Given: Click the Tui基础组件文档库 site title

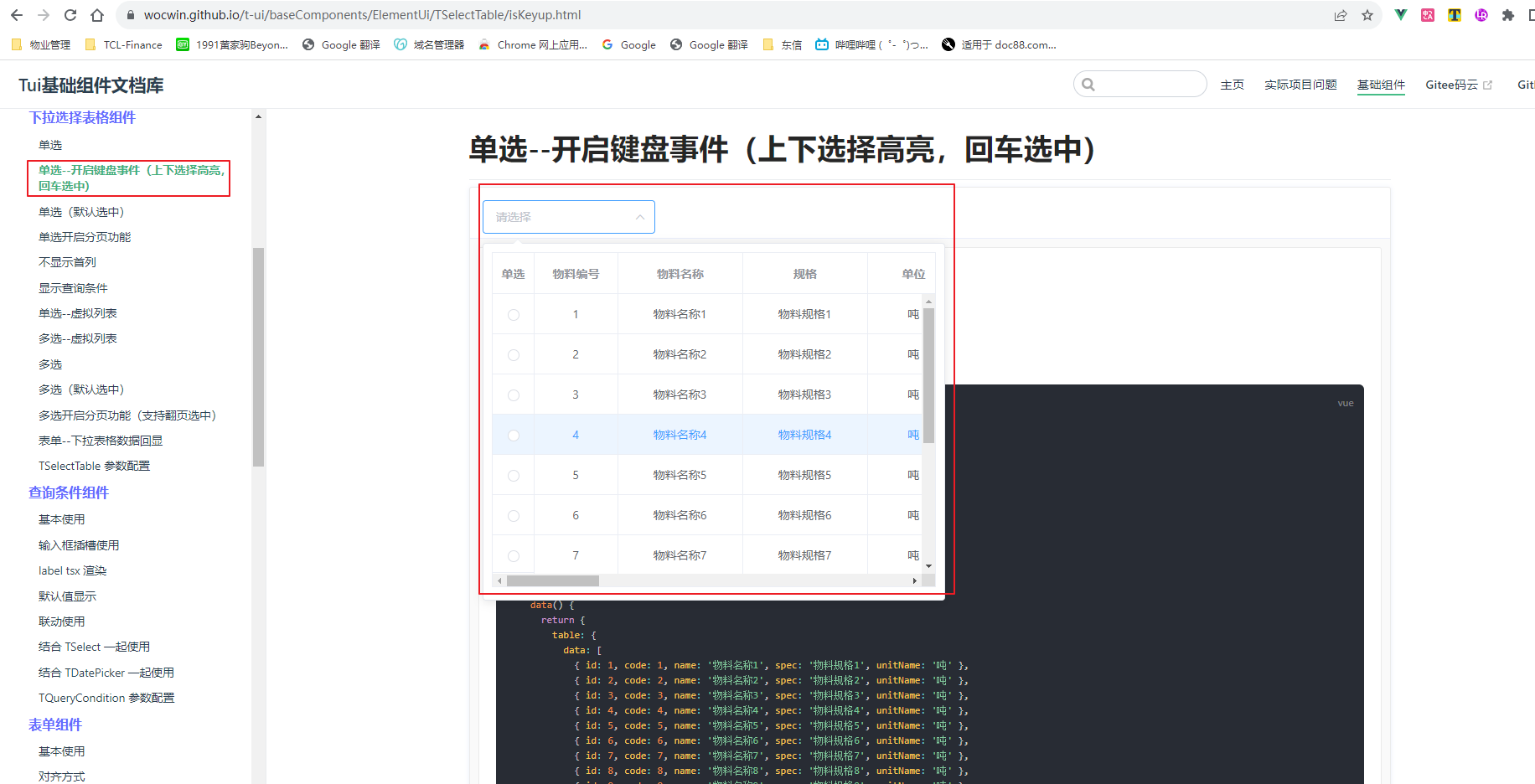Looking at the screenshot, I should click(91, 85).
